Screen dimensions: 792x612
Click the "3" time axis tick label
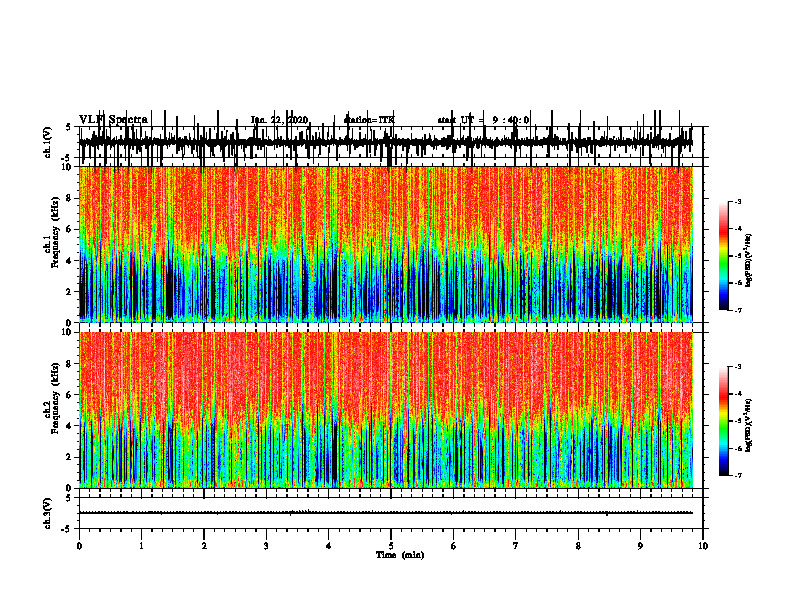pyautogui.click(x=266, y=546)
